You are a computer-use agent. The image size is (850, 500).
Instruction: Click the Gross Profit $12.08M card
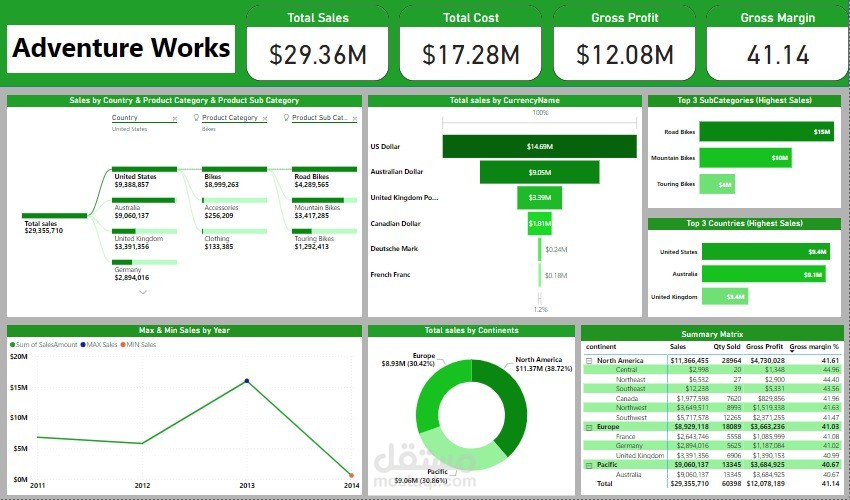pyautogui.click(x=624, y=44)
